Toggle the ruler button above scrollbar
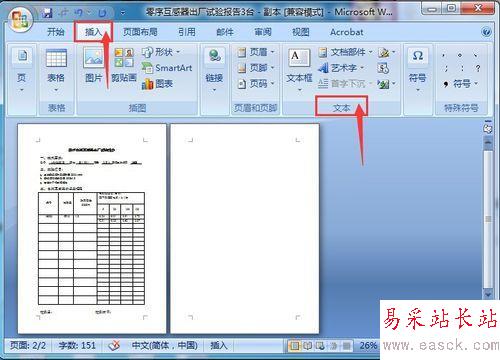This screenshot has height=360, width=500. point(488,129)
